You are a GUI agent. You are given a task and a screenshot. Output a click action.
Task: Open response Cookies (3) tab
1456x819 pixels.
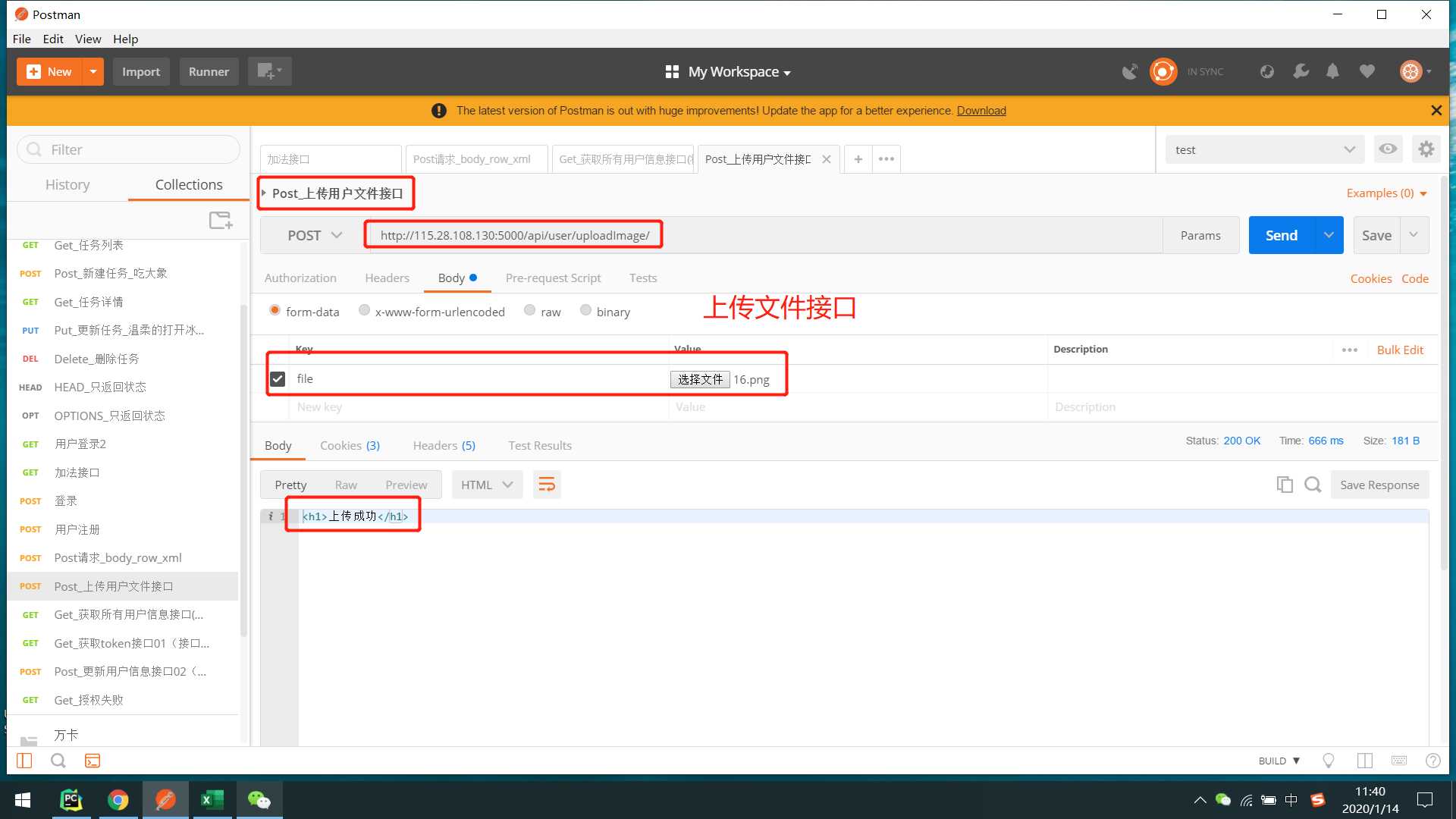click(x=350, y=445)
